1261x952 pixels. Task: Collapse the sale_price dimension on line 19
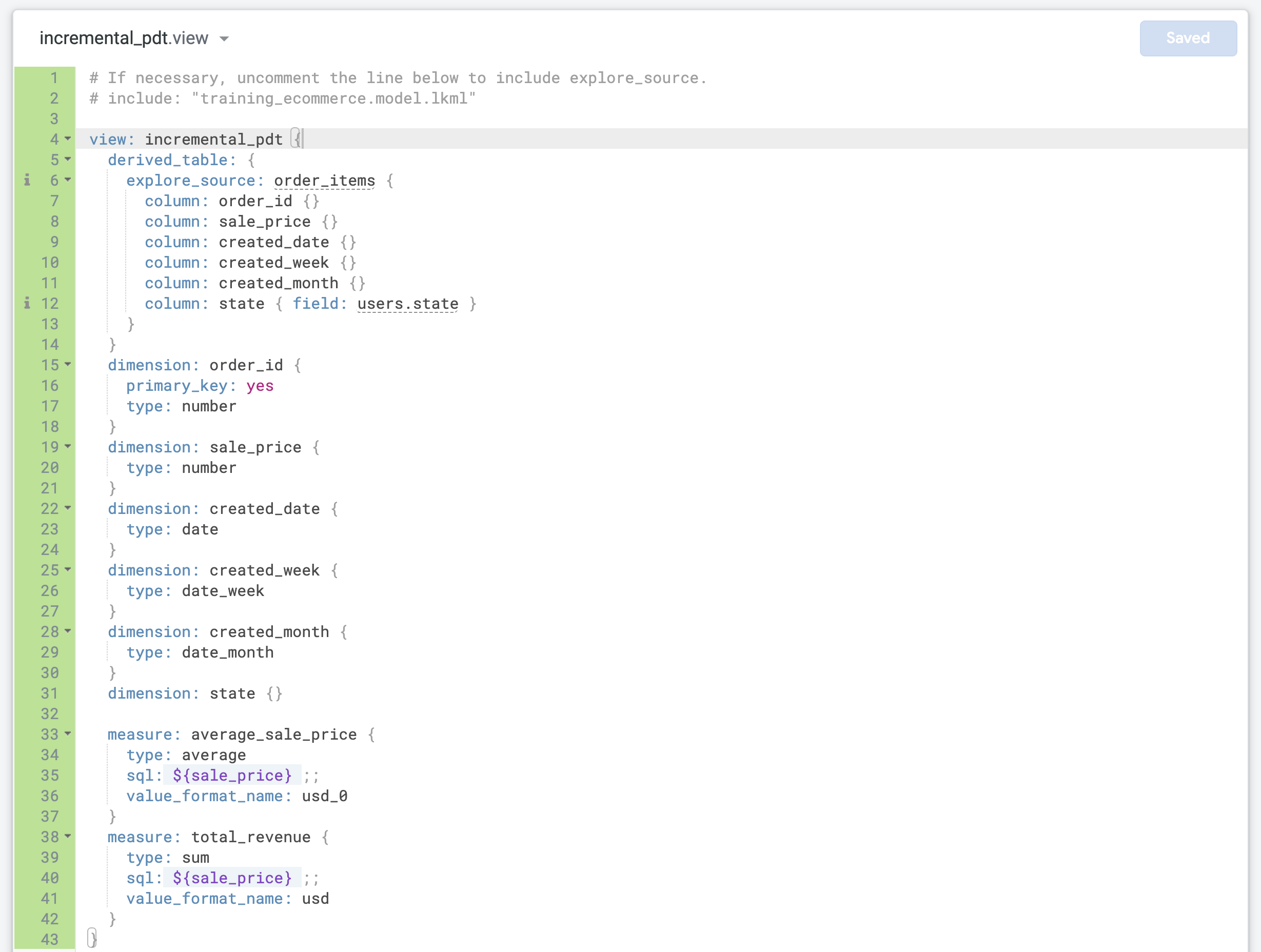click(67, 447)
